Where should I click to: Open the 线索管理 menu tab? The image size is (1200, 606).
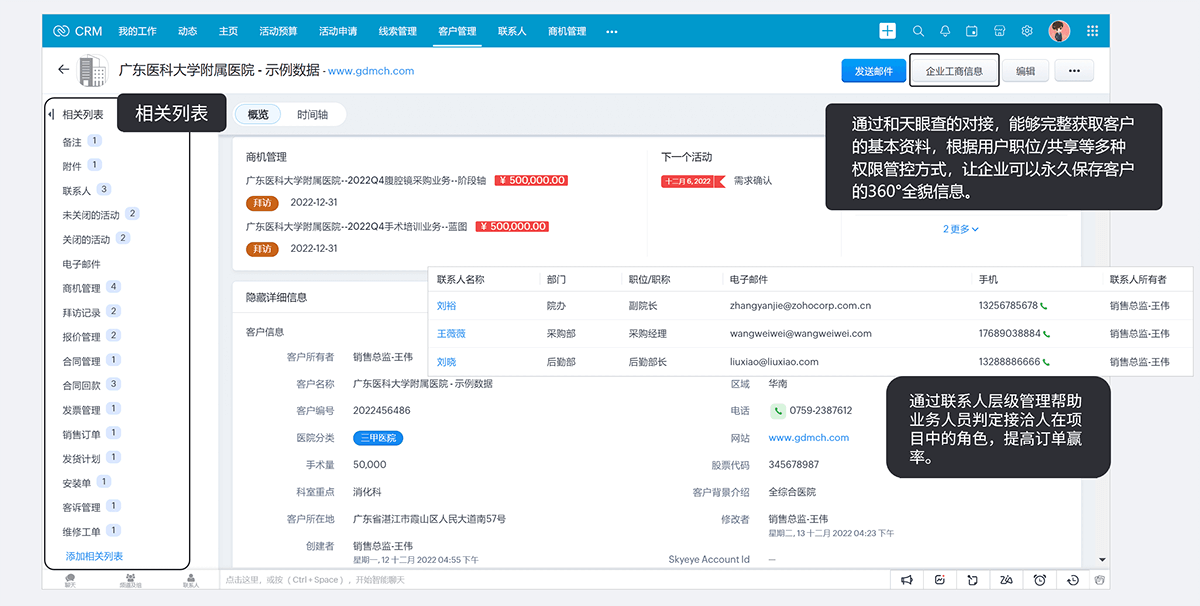(397, 31)
